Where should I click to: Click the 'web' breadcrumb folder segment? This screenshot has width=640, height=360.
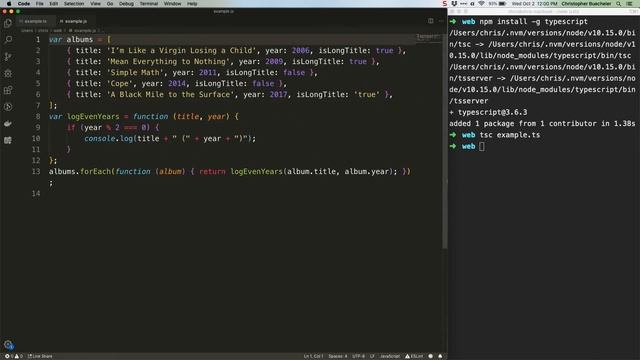coord(58,31)
